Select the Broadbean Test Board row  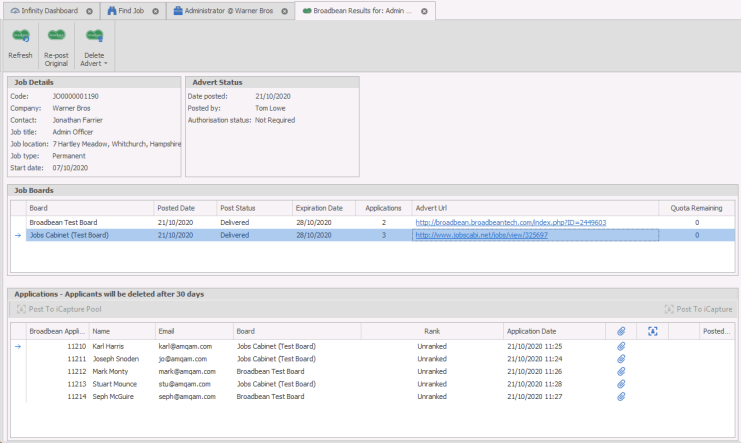point(90,222)
